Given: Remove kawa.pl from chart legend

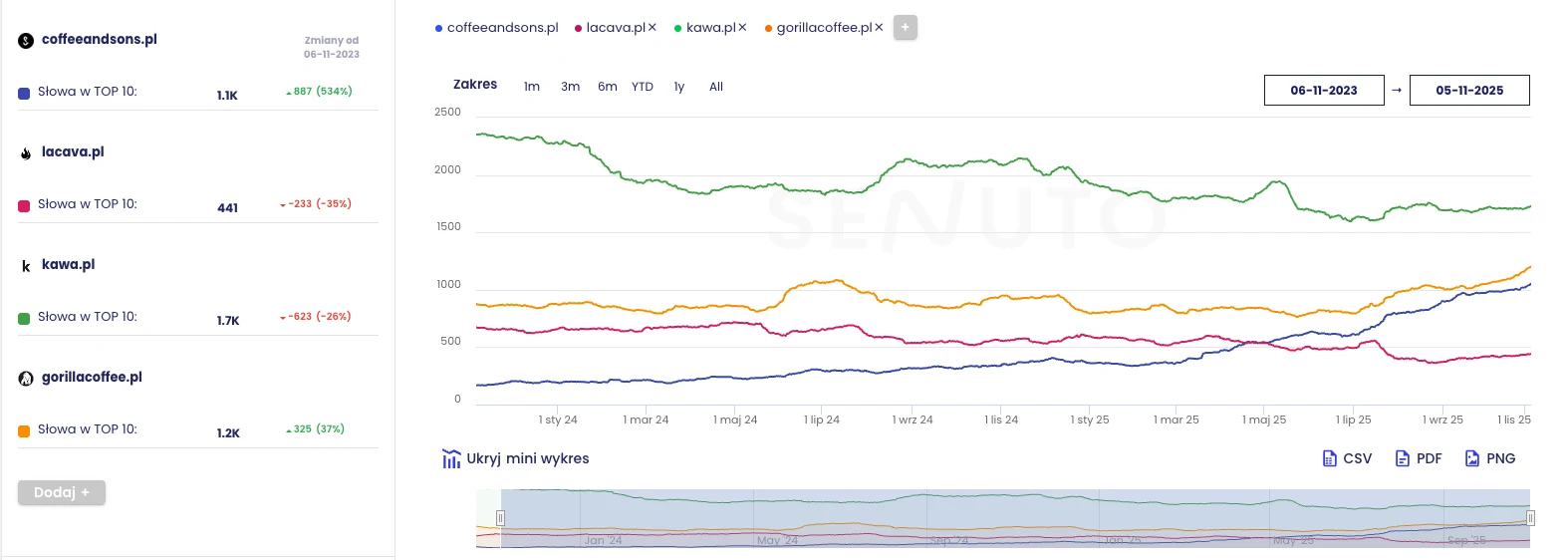Looking at the screenshot, I should pyautogui.click(x=742, y=28).
